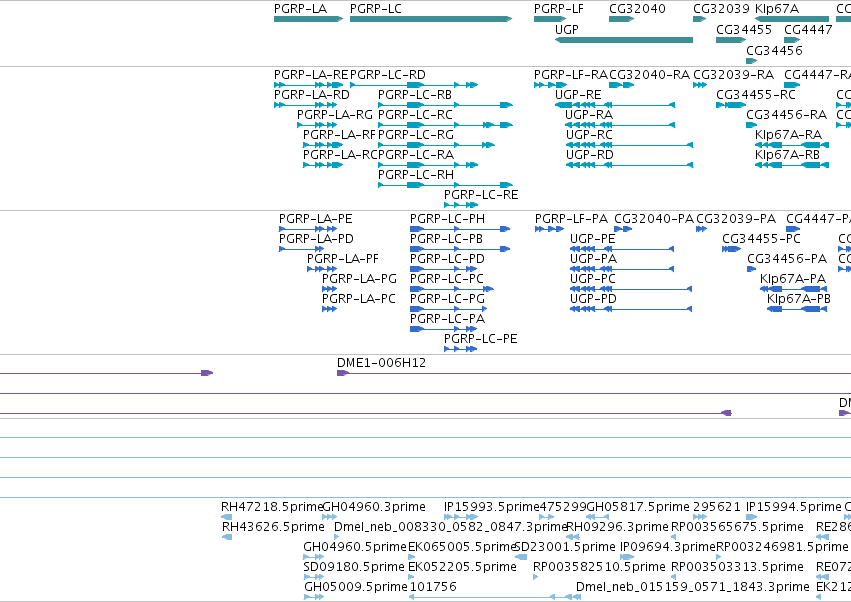Click protein PGRP-LC-PD

443,269
